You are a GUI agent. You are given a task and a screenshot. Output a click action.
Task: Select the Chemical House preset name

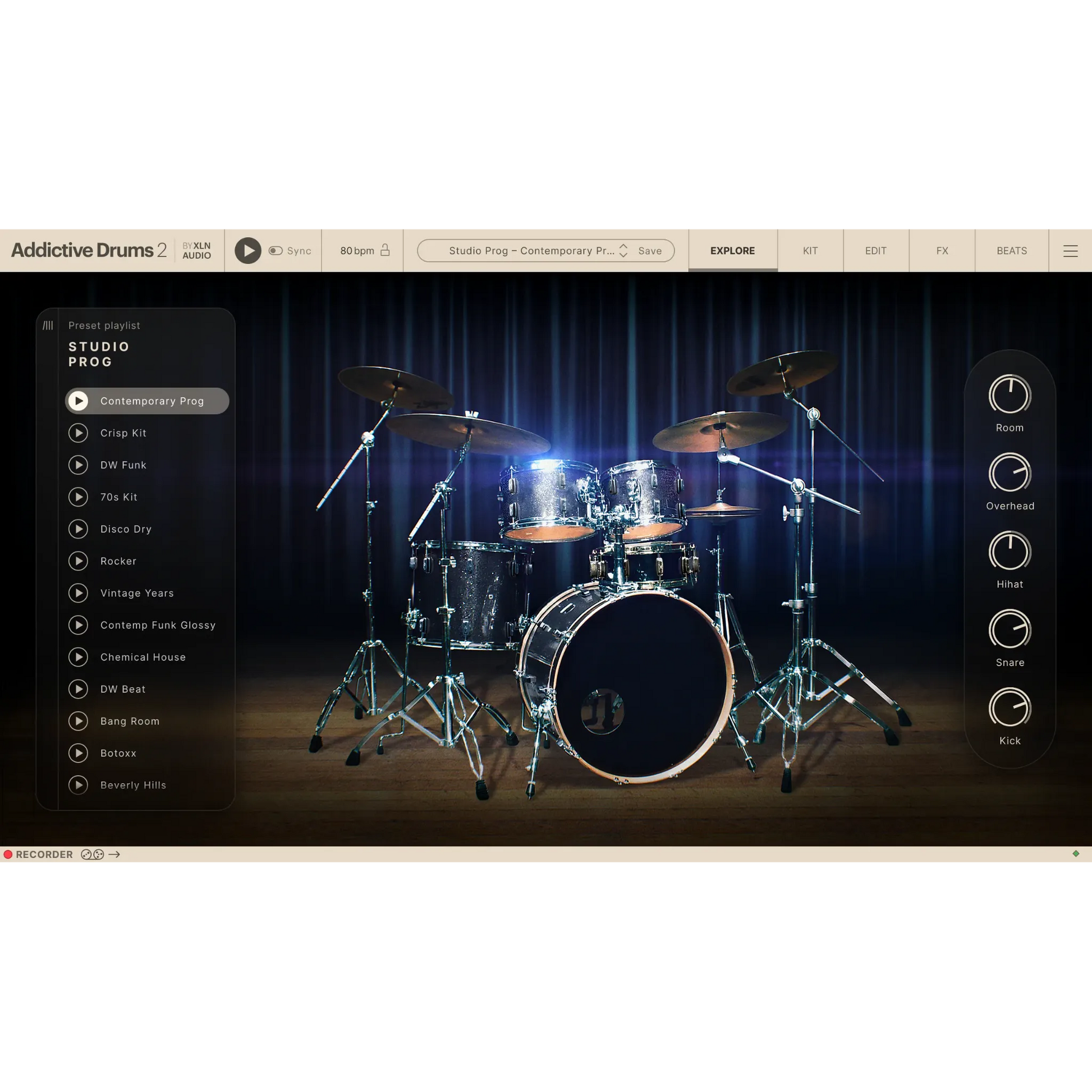click(143, 657)
